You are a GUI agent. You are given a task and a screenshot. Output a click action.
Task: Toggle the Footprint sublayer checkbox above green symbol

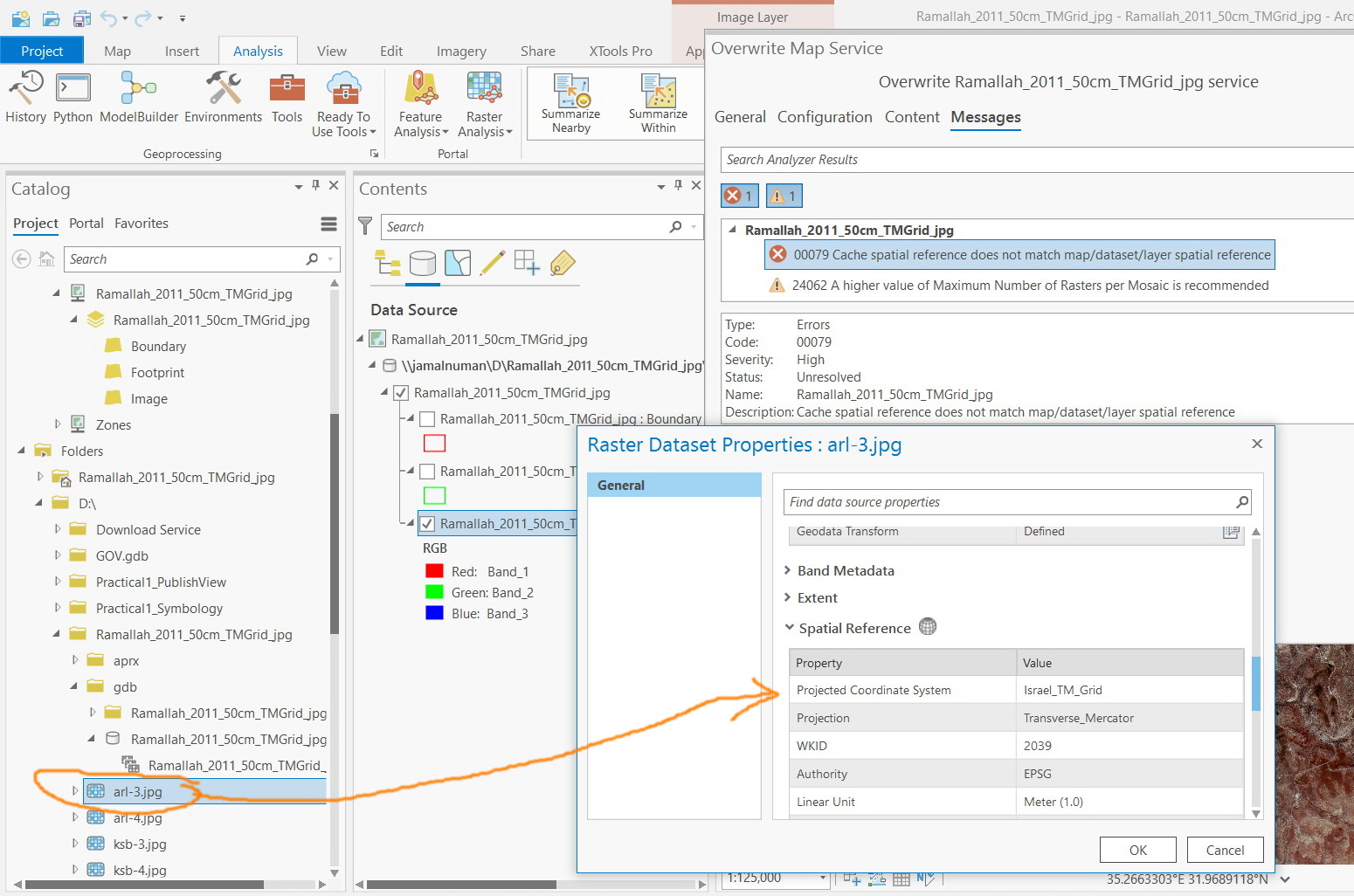click(x=427, y=472)
